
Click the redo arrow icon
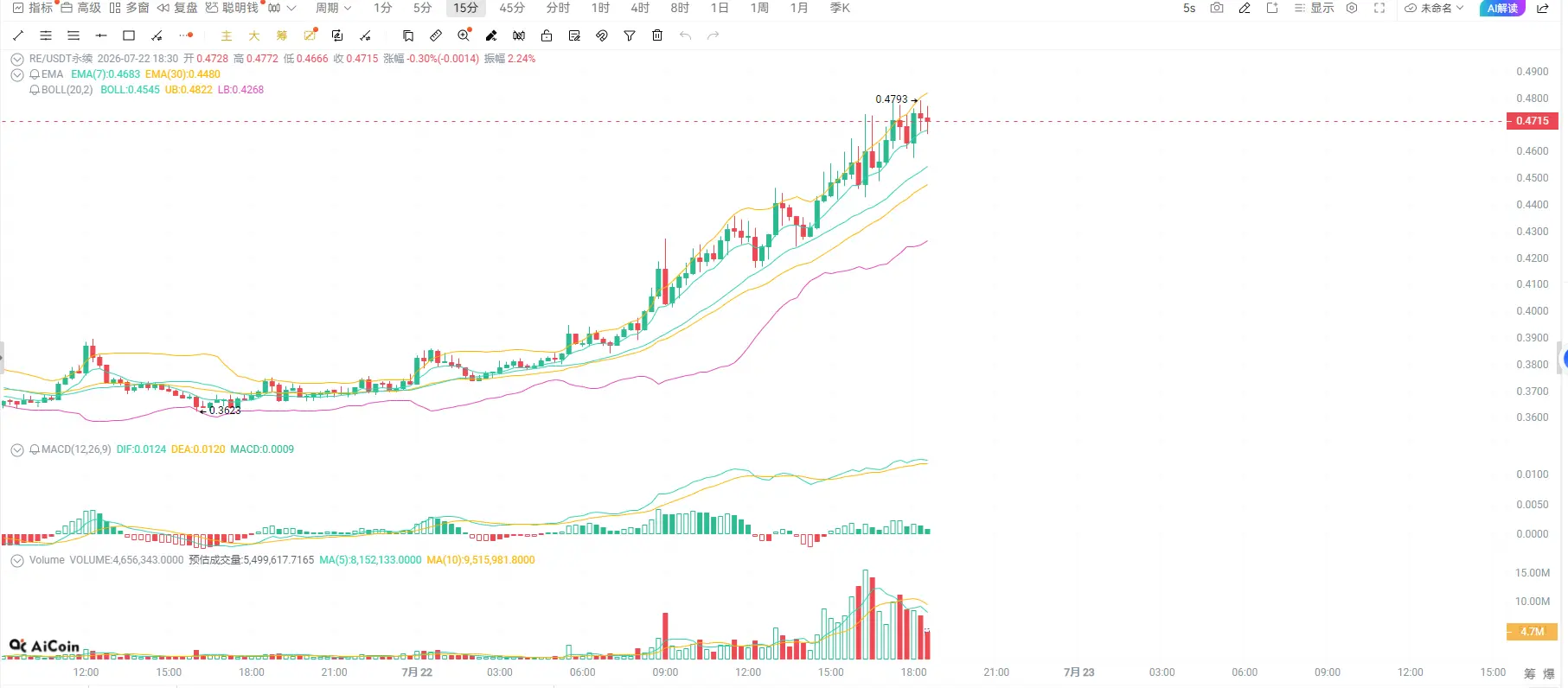(x=713, y=35)
